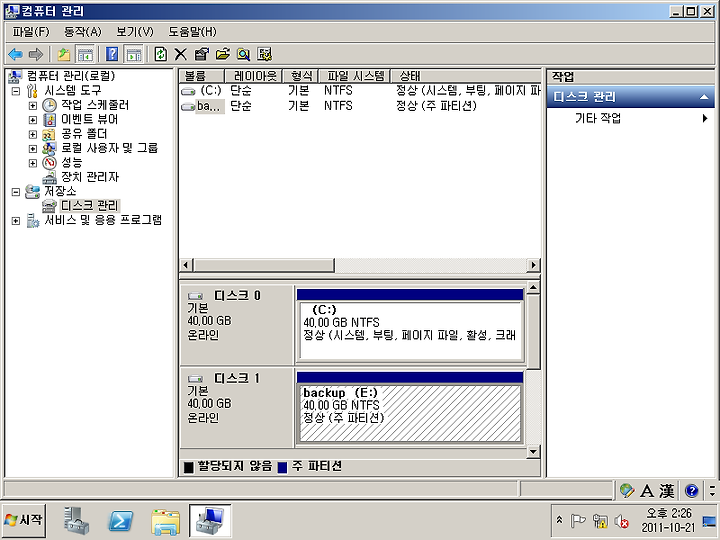
Task: Open the 보기(V) menu
Action: coord(135,32)
